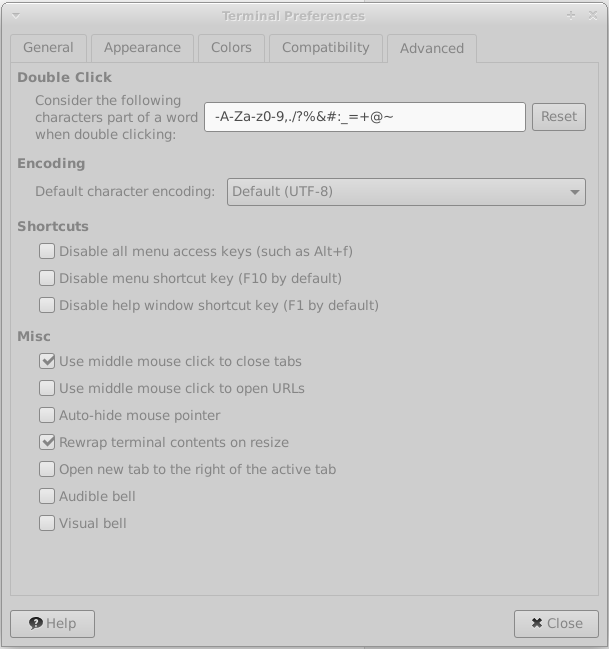609x649 pixels.
Task: Reset the double-click word characters
Action: (558, 116)
